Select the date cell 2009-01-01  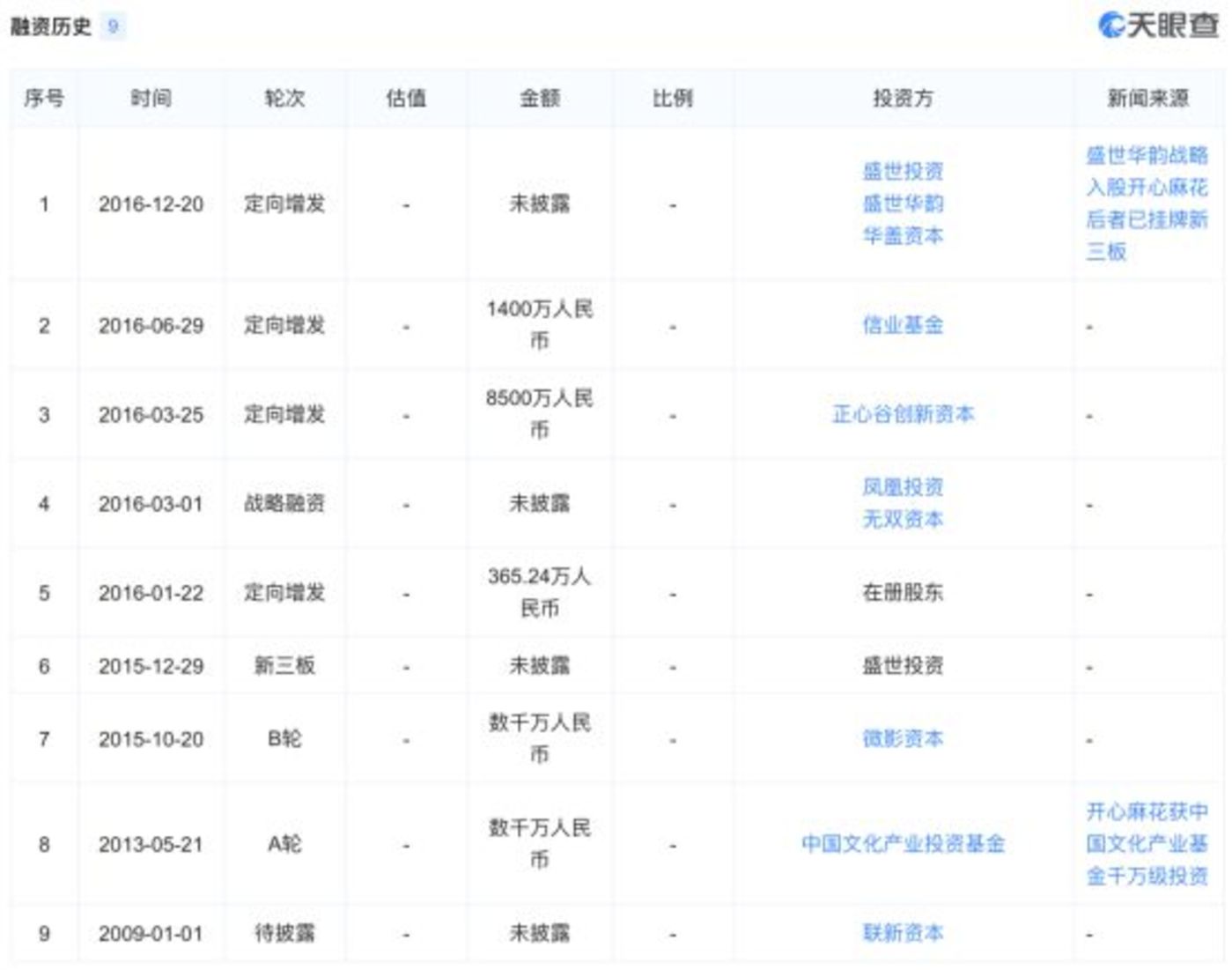[151, 934]
